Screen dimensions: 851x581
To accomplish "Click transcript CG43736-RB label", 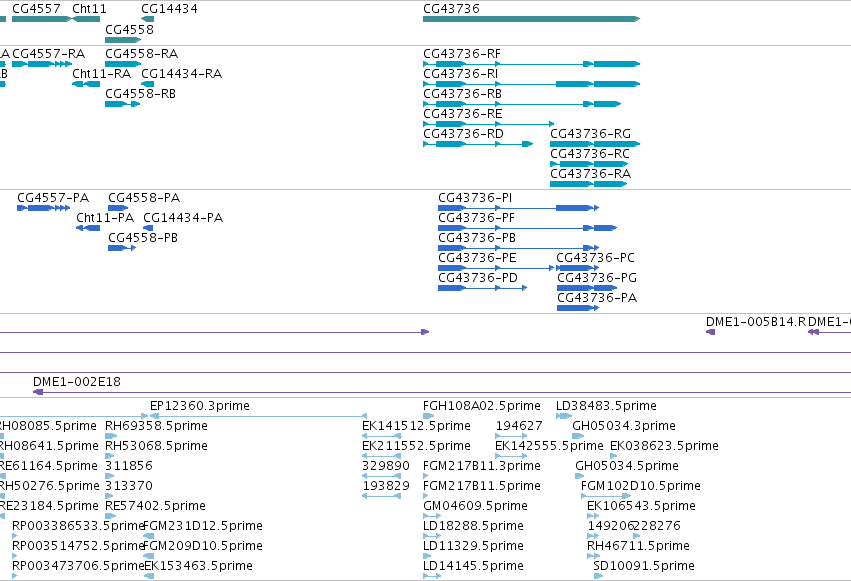I will point(462,94).
